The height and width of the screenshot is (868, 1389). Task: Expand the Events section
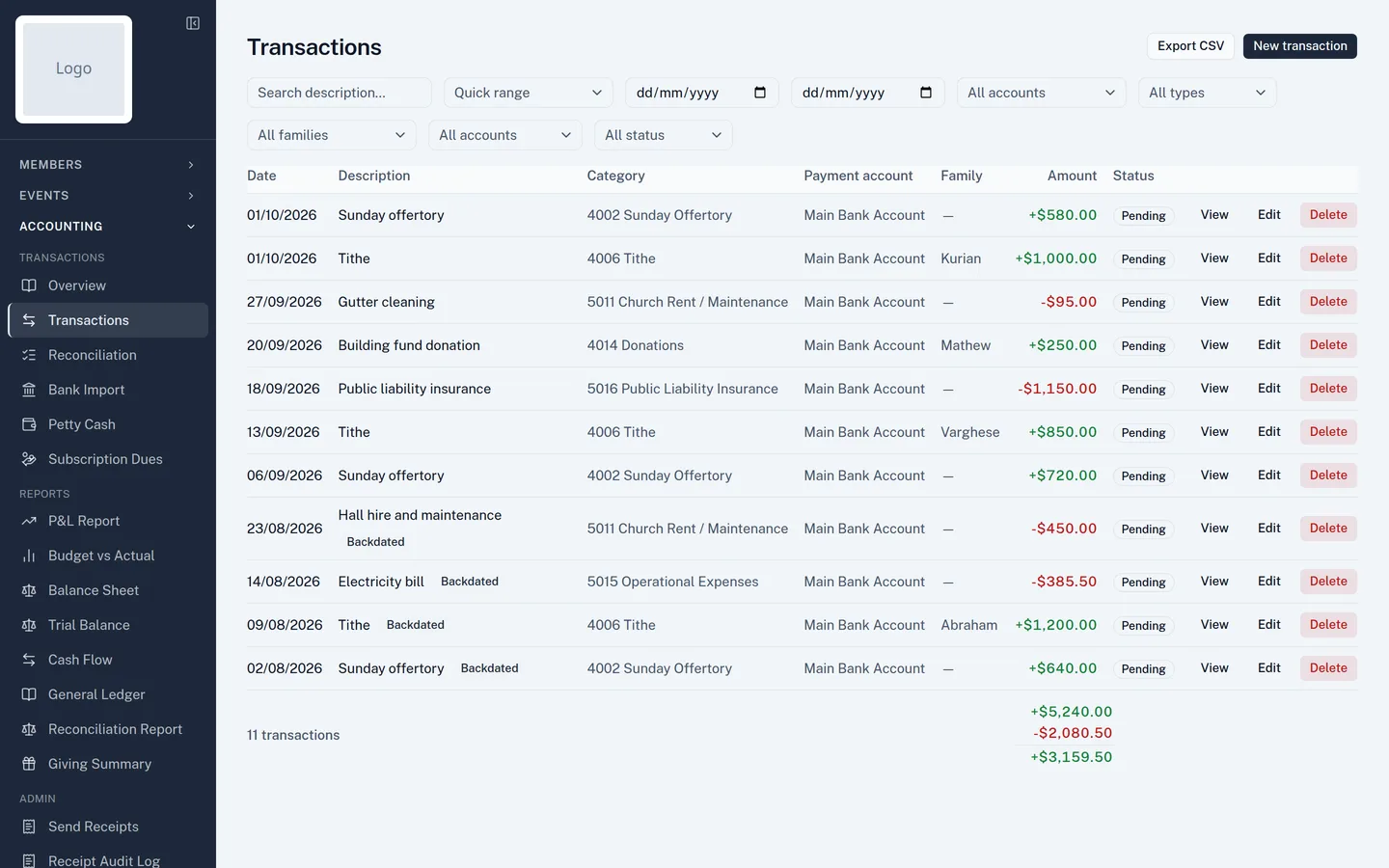click(x=108, y=196)
